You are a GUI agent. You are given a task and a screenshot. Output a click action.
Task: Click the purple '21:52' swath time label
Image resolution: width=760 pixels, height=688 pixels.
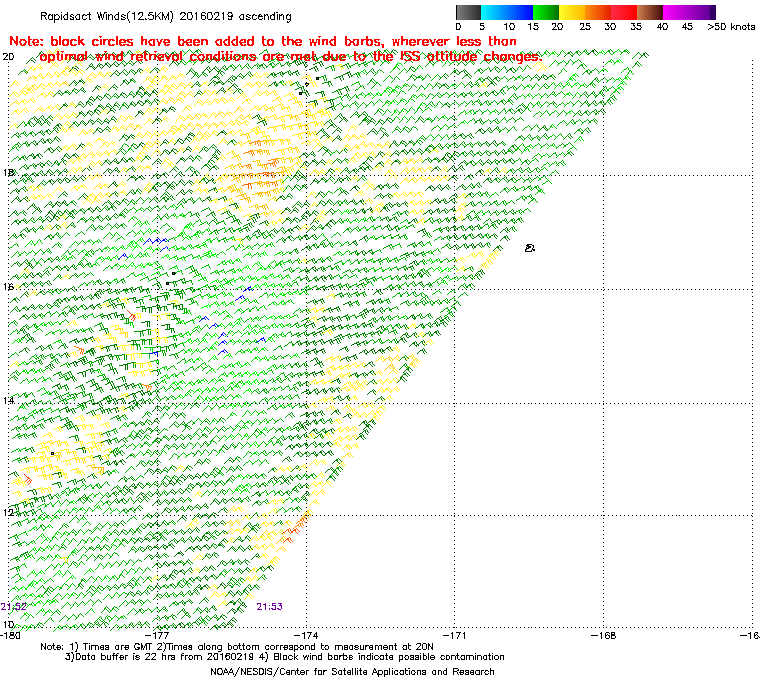point(14,607)
